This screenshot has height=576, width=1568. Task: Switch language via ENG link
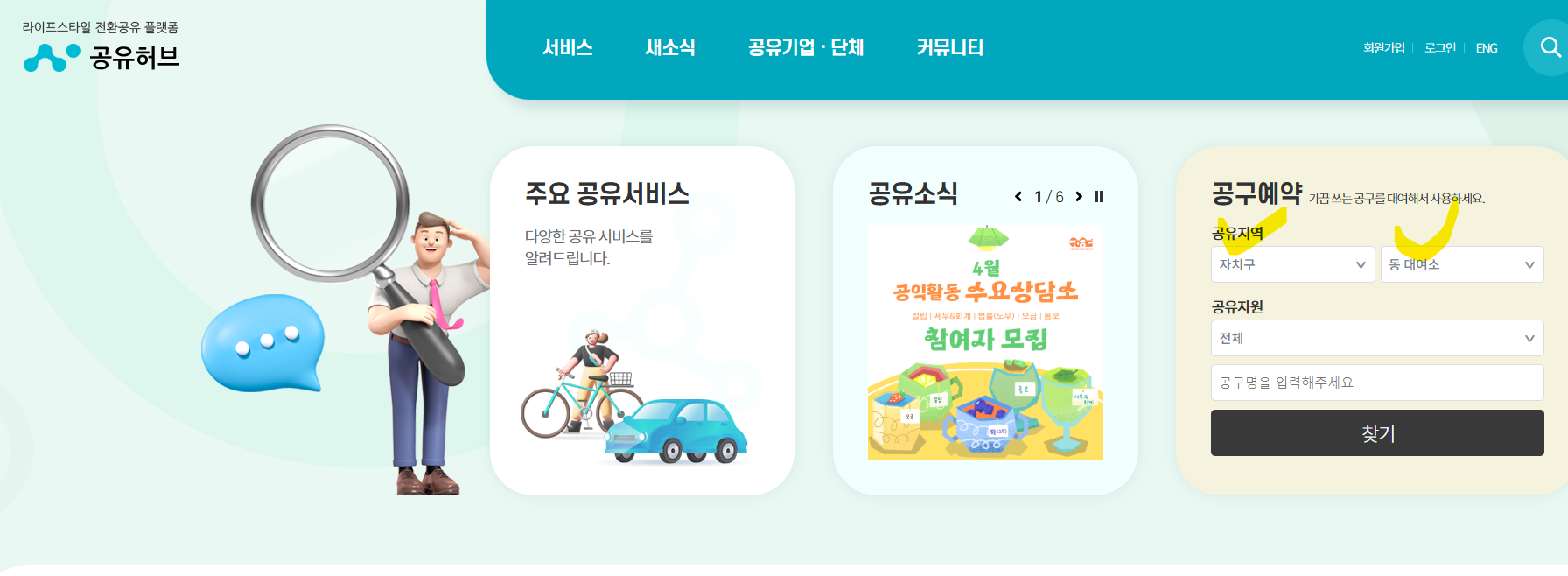[x=1487, y=48]
